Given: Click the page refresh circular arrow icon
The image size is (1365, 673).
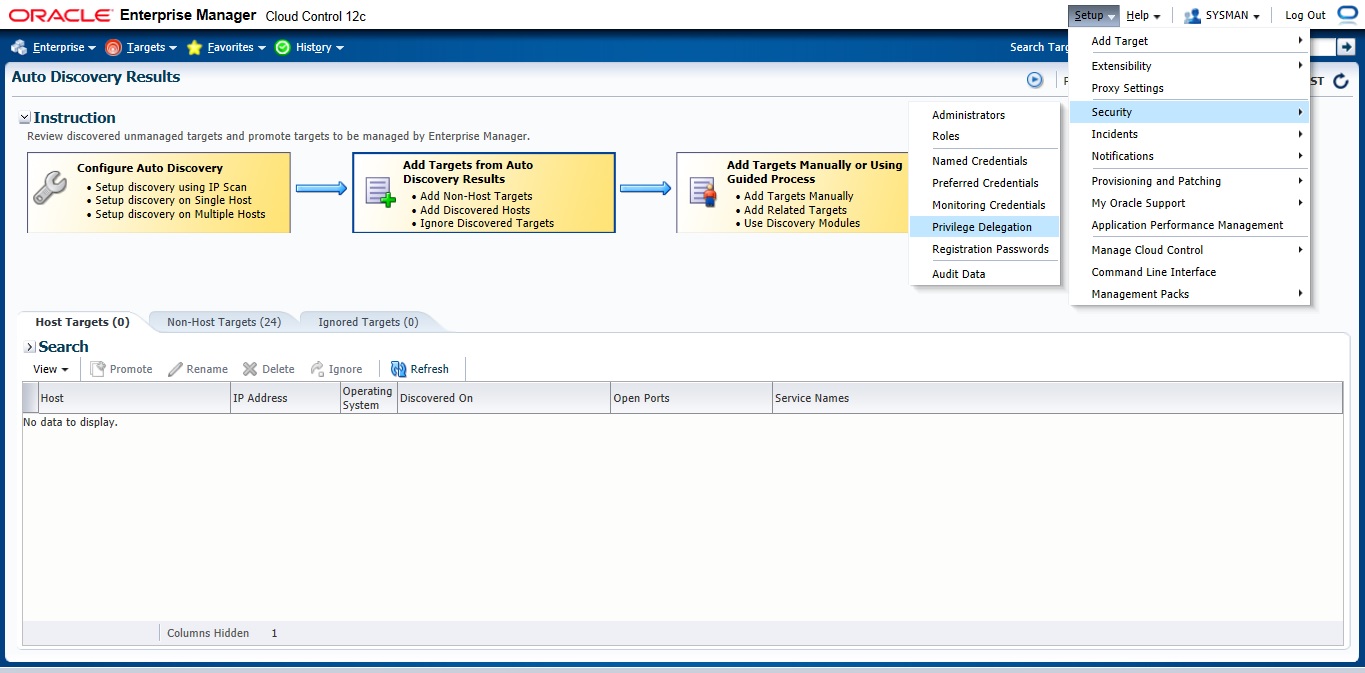Looking at the screenshot, I should tap(1341, 81).
